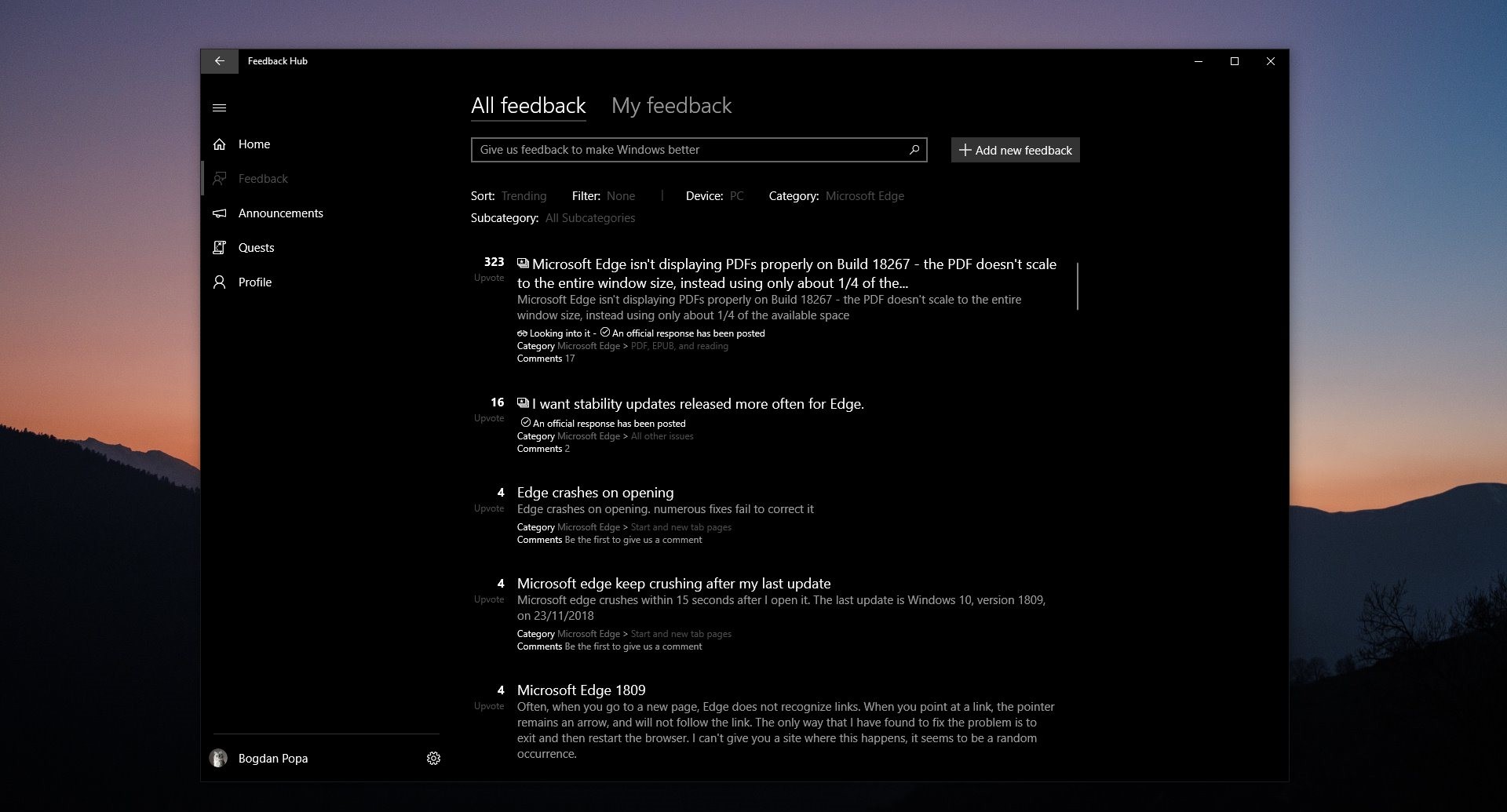Toggle the hamburger navigation menu
The height and width of the screenshot is (812, 1507).
(220, 107)
